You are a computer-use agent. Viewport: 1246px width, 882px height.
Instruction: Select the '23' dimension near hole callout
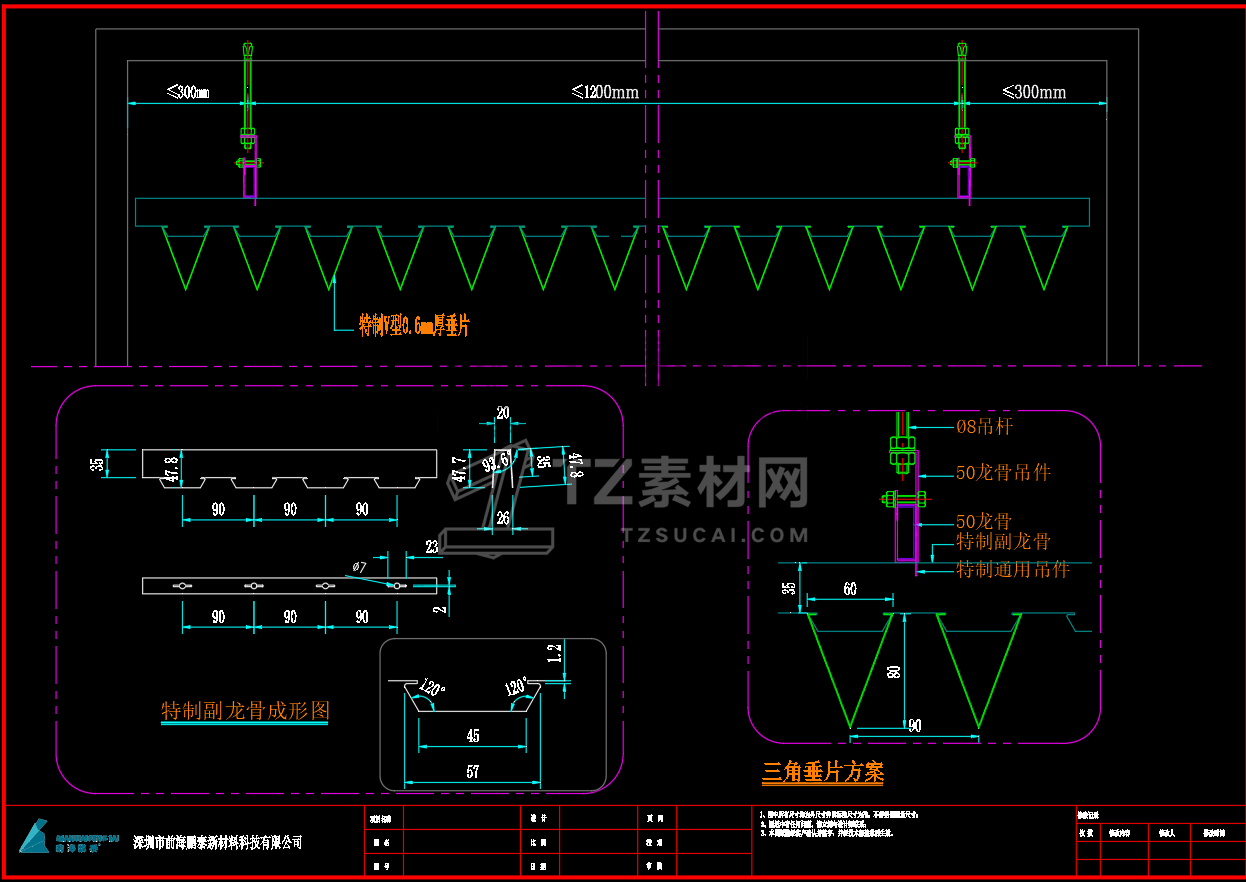[x=432, y=546]
